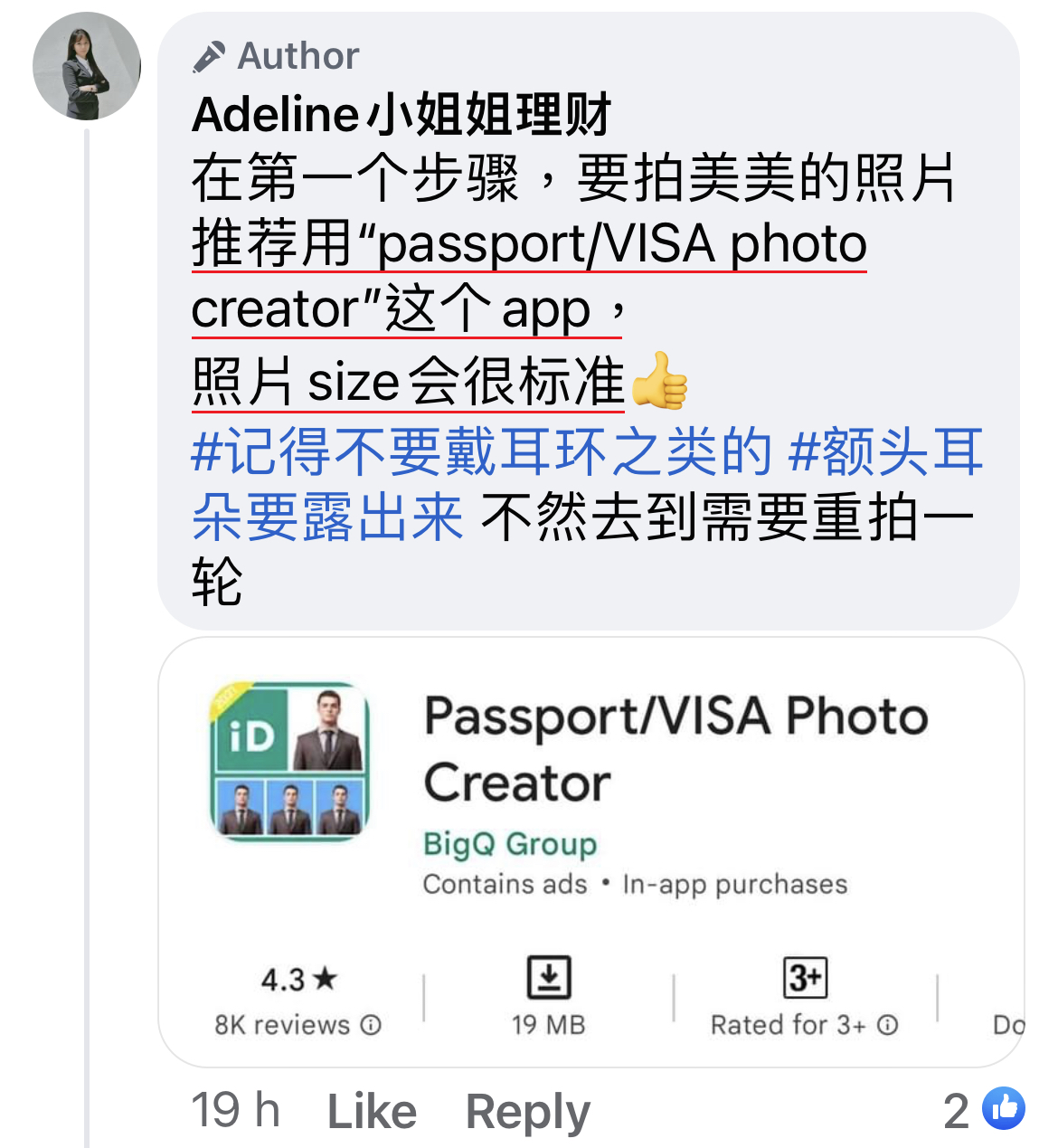Click the 3+ content rating badge
This screenshot has width=1058, height=1148.
[805, 977]
